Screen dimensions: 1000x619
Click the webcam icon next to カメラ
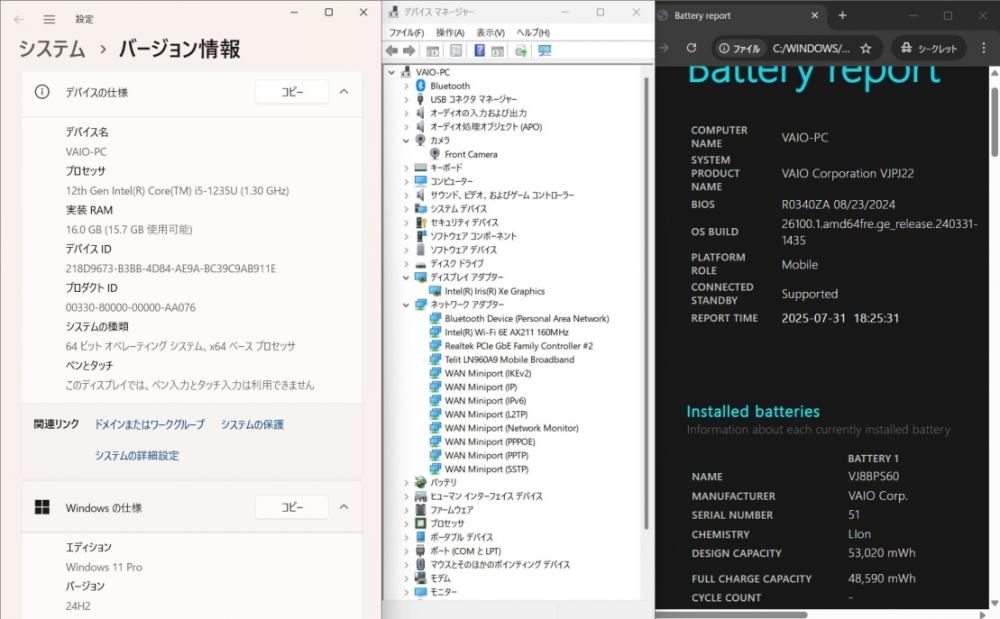420,140
